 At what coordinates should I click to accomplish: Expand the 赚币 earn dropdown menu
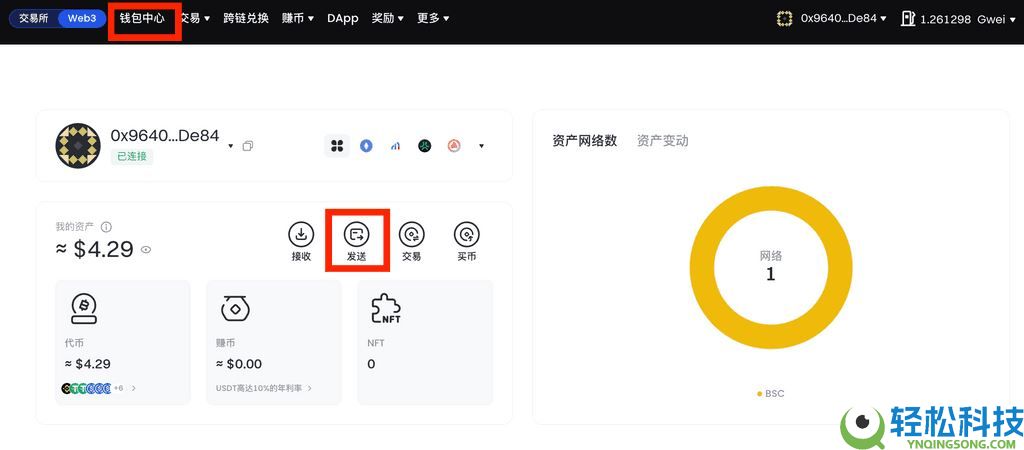click(x=298, y=18)
